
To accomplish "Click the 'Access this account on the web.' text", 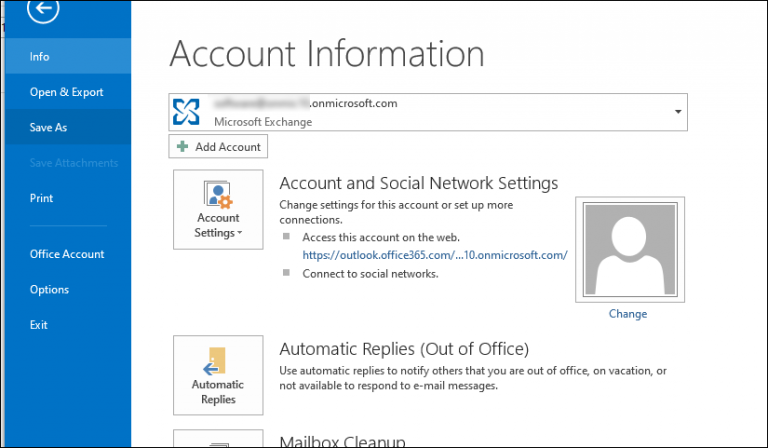I will pyautogui.click(x=381, y=237).
